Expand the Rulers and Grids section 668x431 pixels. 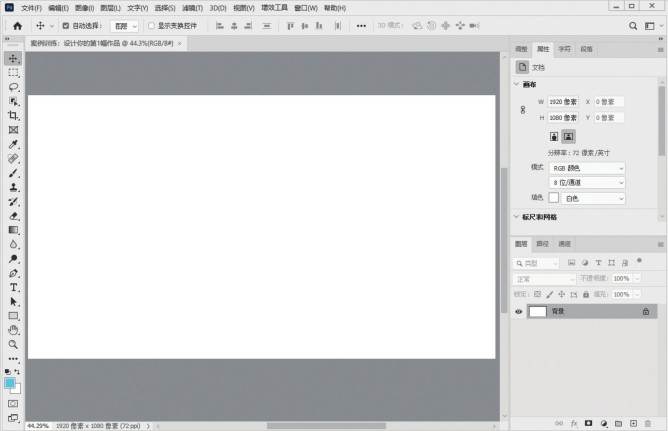516,217
